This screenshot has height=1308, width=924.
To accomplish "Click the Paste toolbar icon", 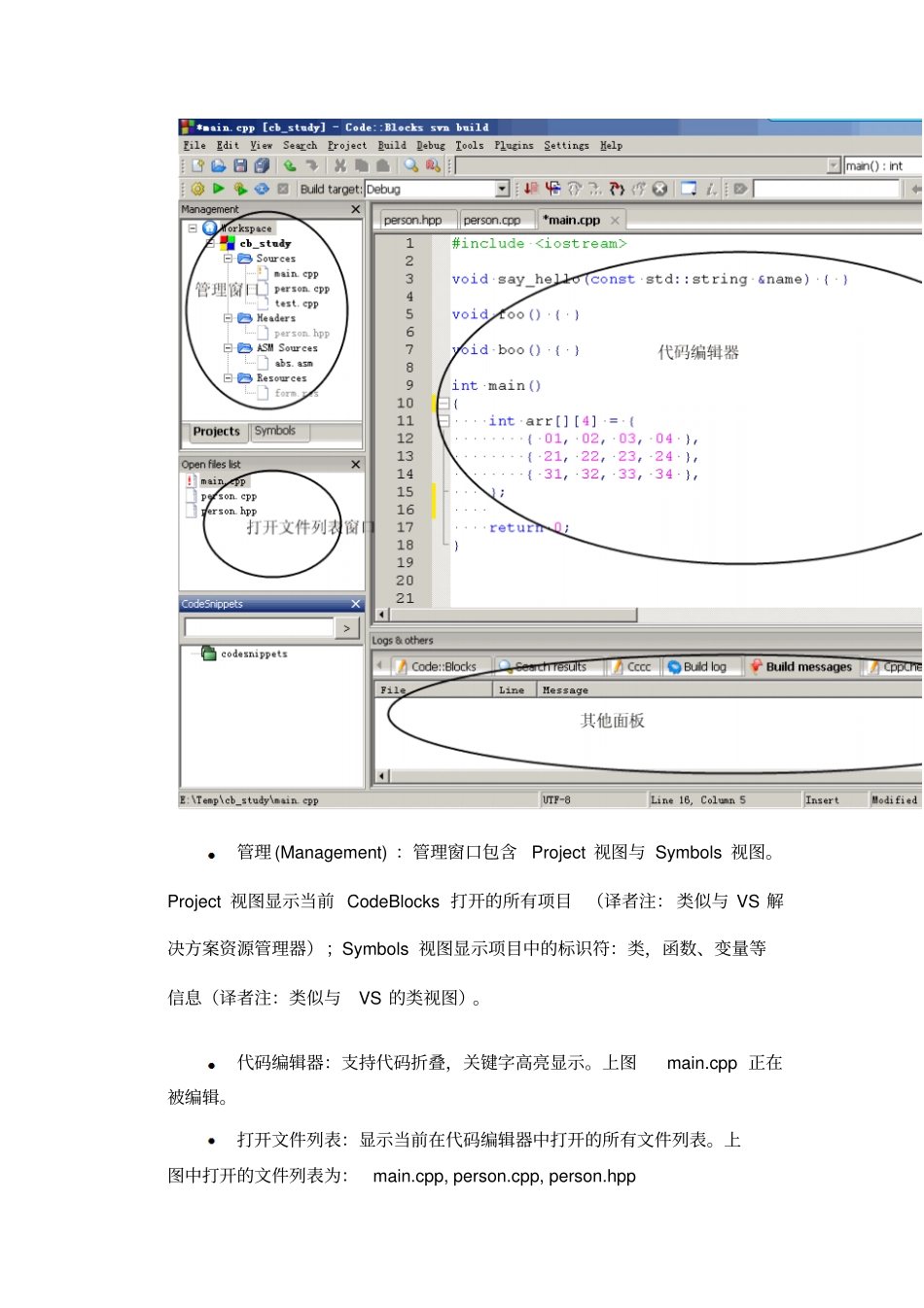I will [383, 166].
